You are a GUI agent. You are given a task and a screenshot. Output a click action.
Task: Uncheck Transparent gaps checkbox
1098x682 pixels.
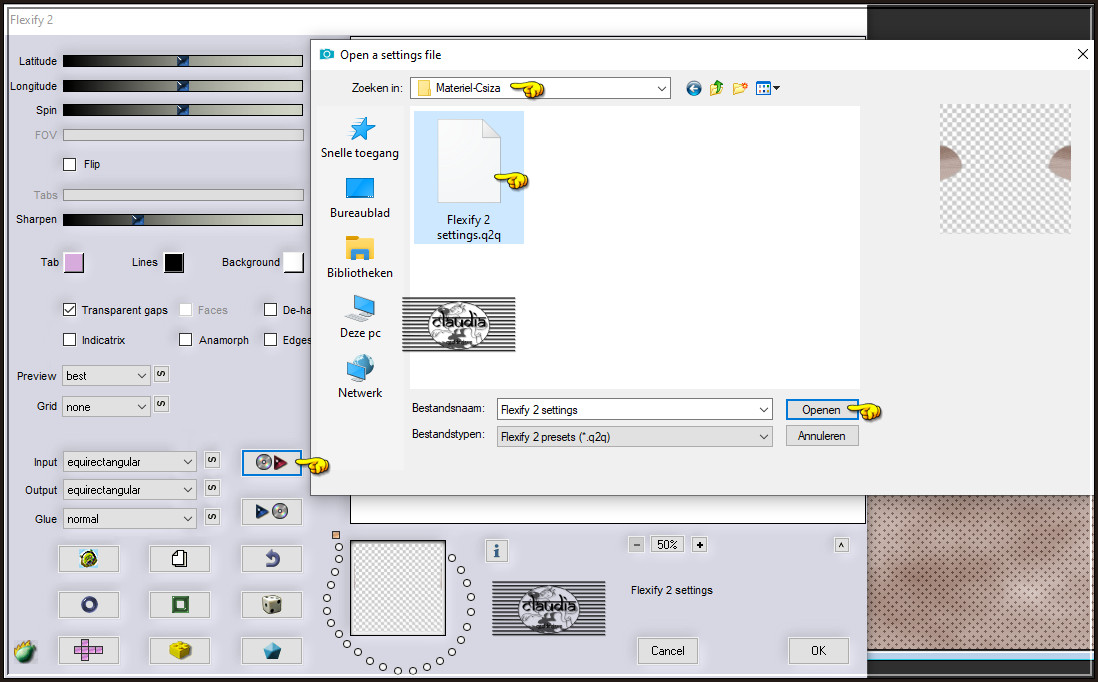pyautogui.click(x=69, y=309)
